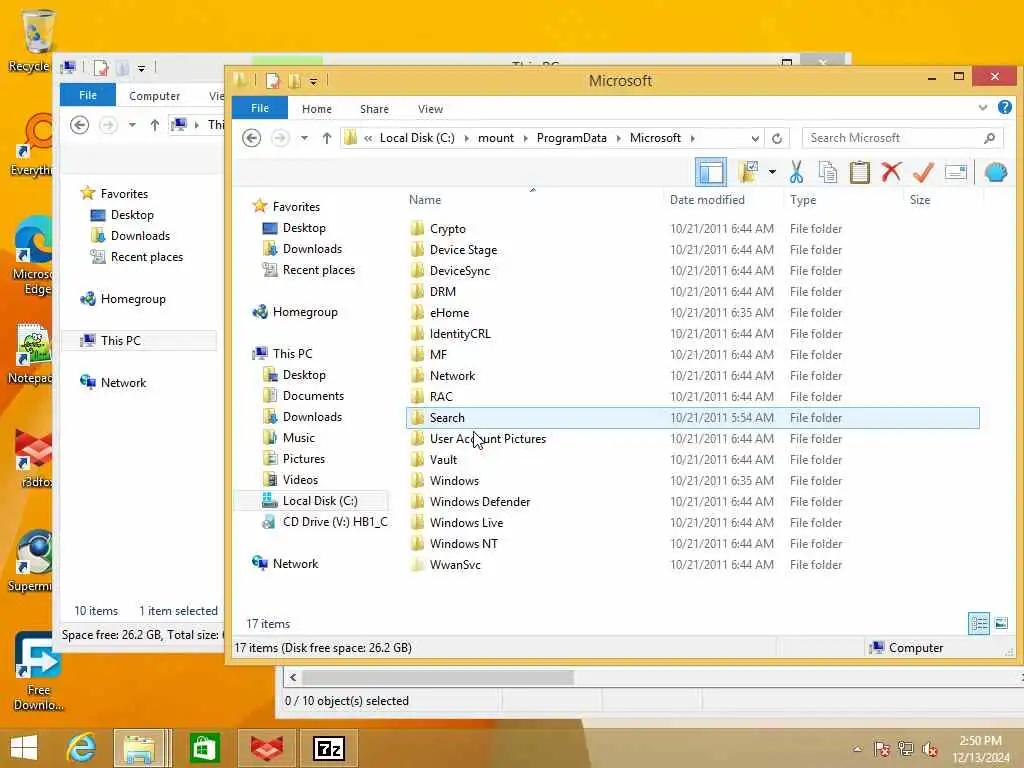Expand chevron after Microsoft breadcrumb
This screenshot has height=768, width=1024.
coord(692,138)
